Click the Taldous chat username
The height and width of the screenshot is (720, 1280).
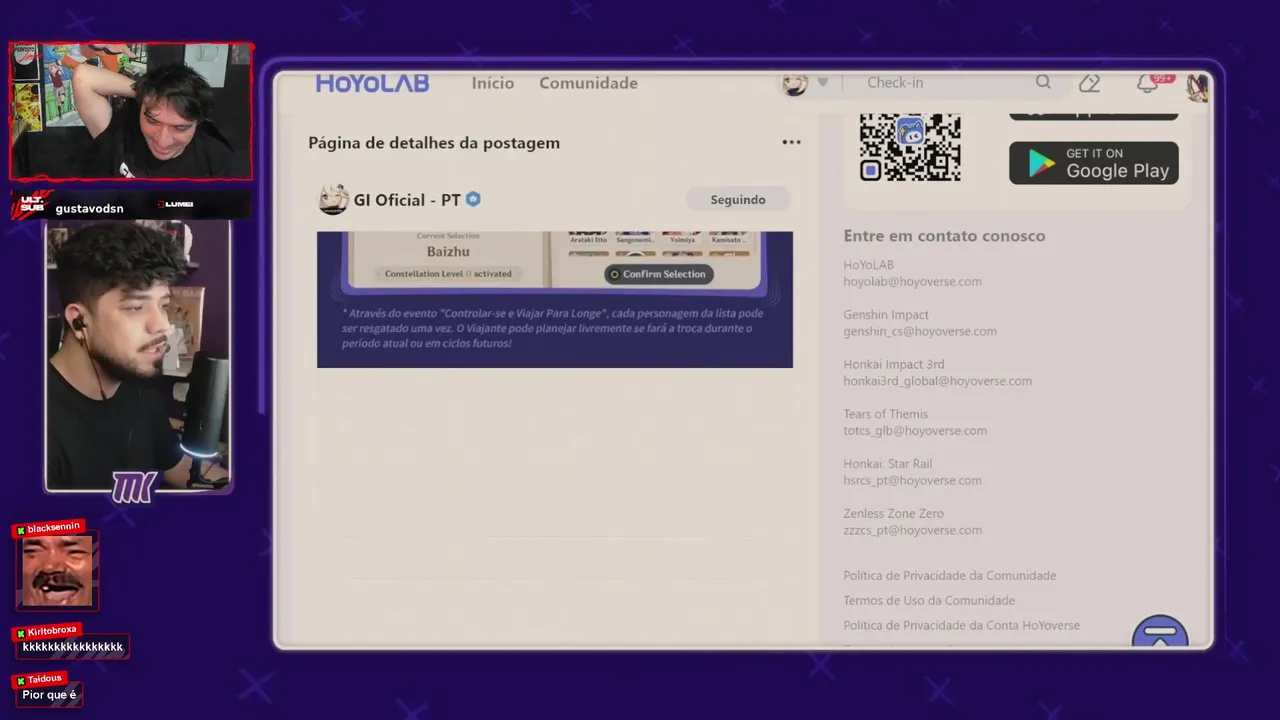pyautogui.click(x=45, y=679)
